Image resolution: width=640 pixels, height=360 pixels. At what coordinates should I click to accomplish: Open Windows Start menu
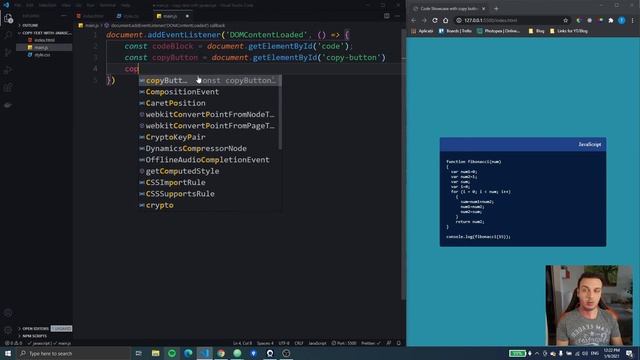tap(8, 353)
